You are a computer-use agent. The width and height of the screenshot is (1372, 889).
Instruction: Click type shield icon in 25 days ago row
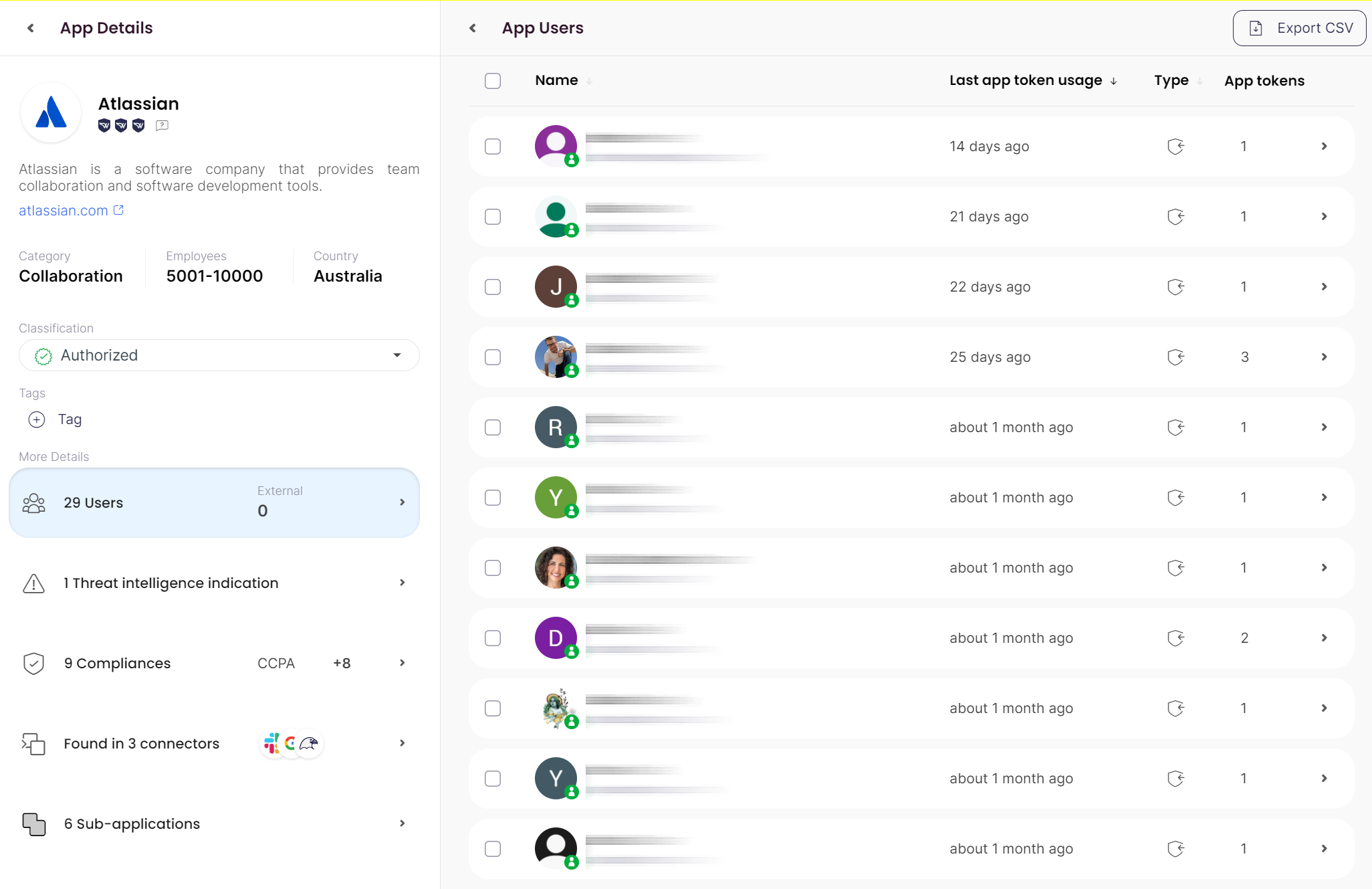[x=1176, y=357]
